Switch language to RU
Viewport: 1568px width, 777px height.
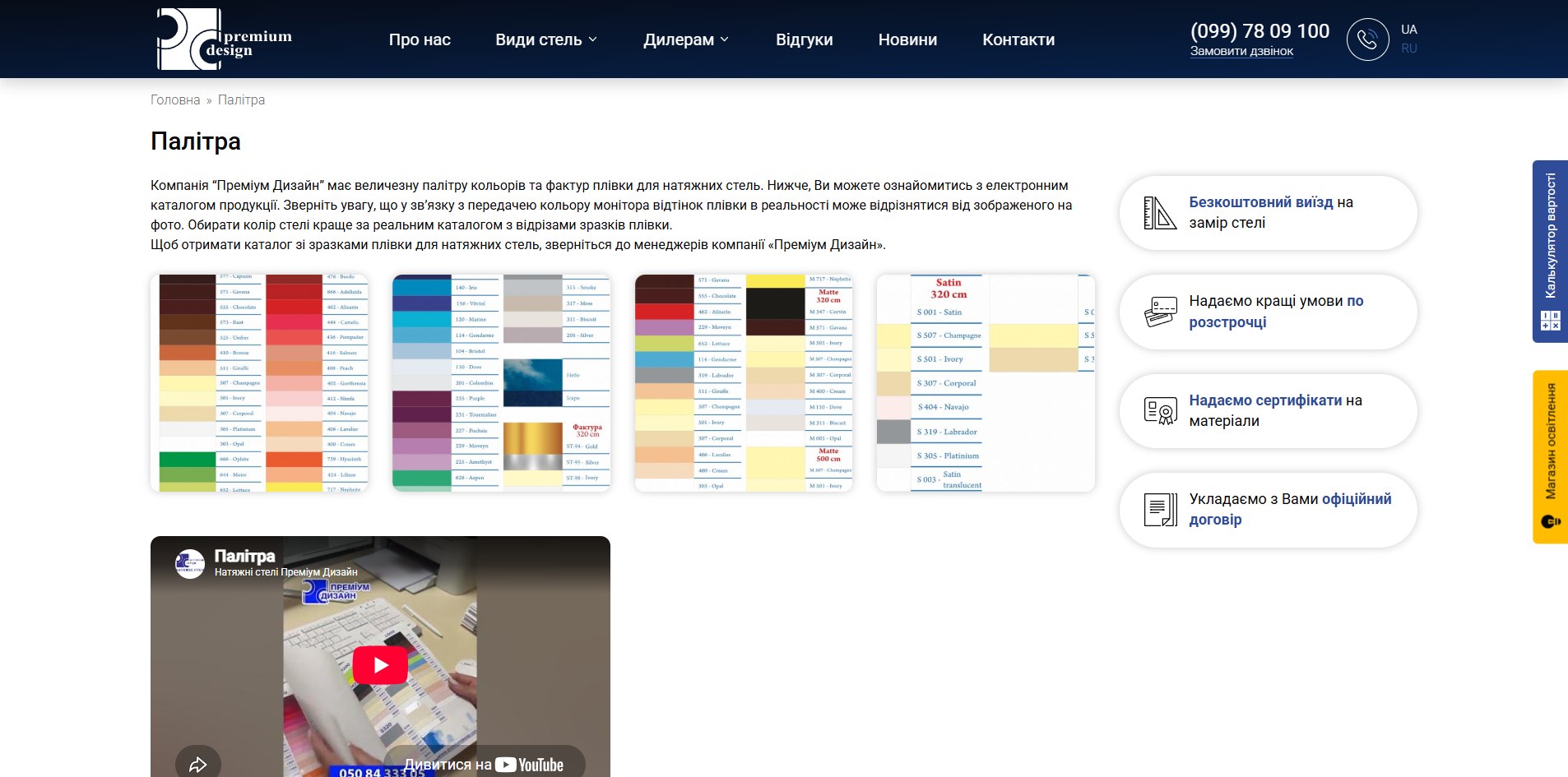click(1409, 49)
